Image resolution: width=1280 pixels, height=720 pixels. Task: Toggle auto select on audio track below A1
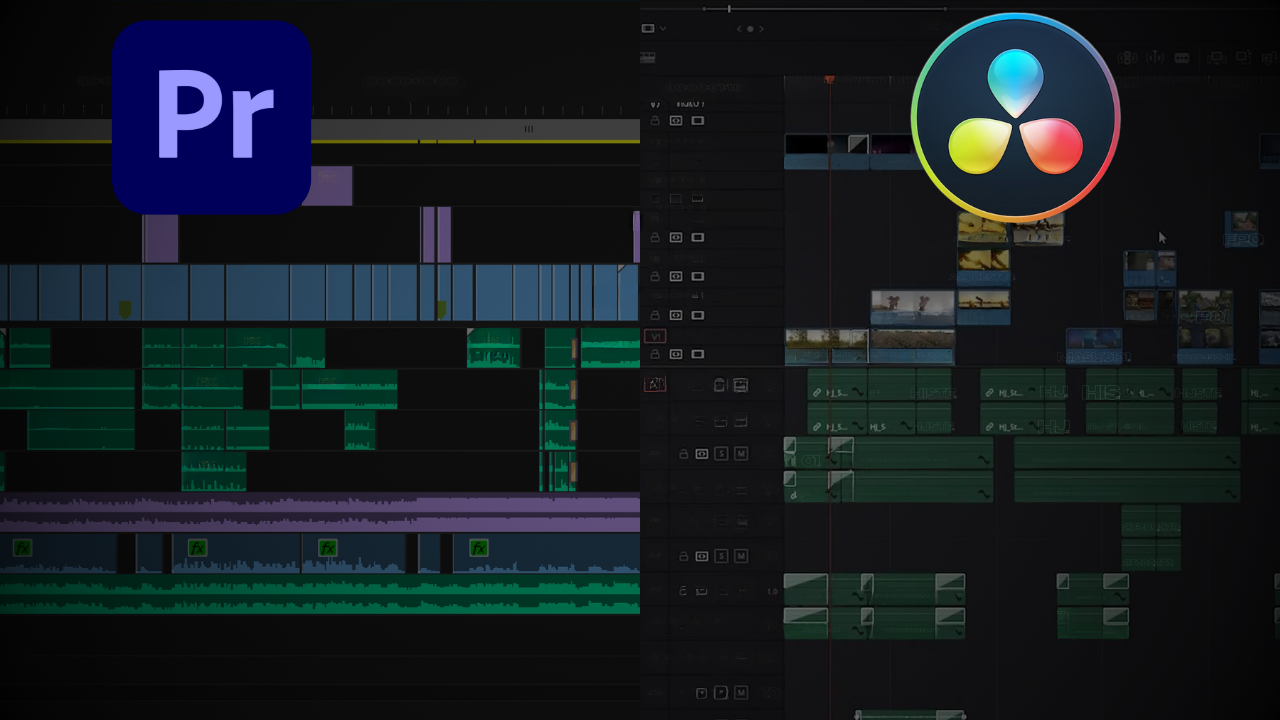(702, 454)
